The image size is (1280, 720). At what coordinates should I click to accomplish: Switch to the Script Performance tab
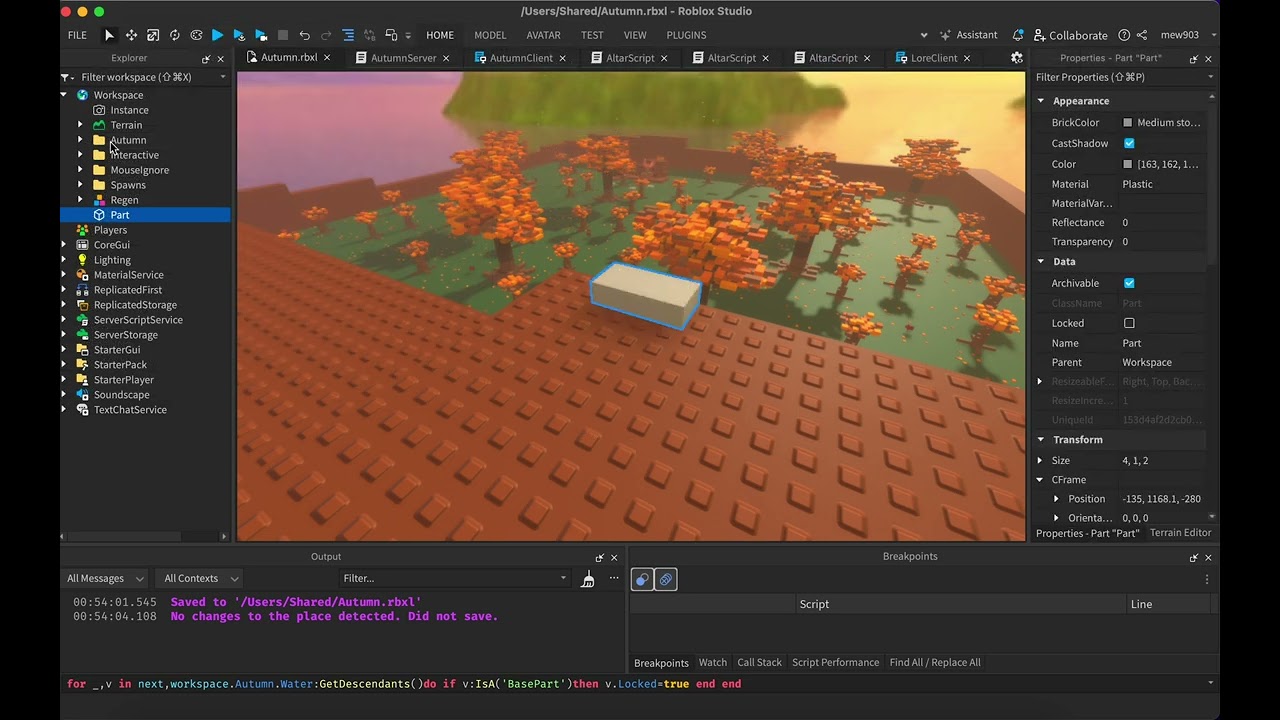point(835,663)
